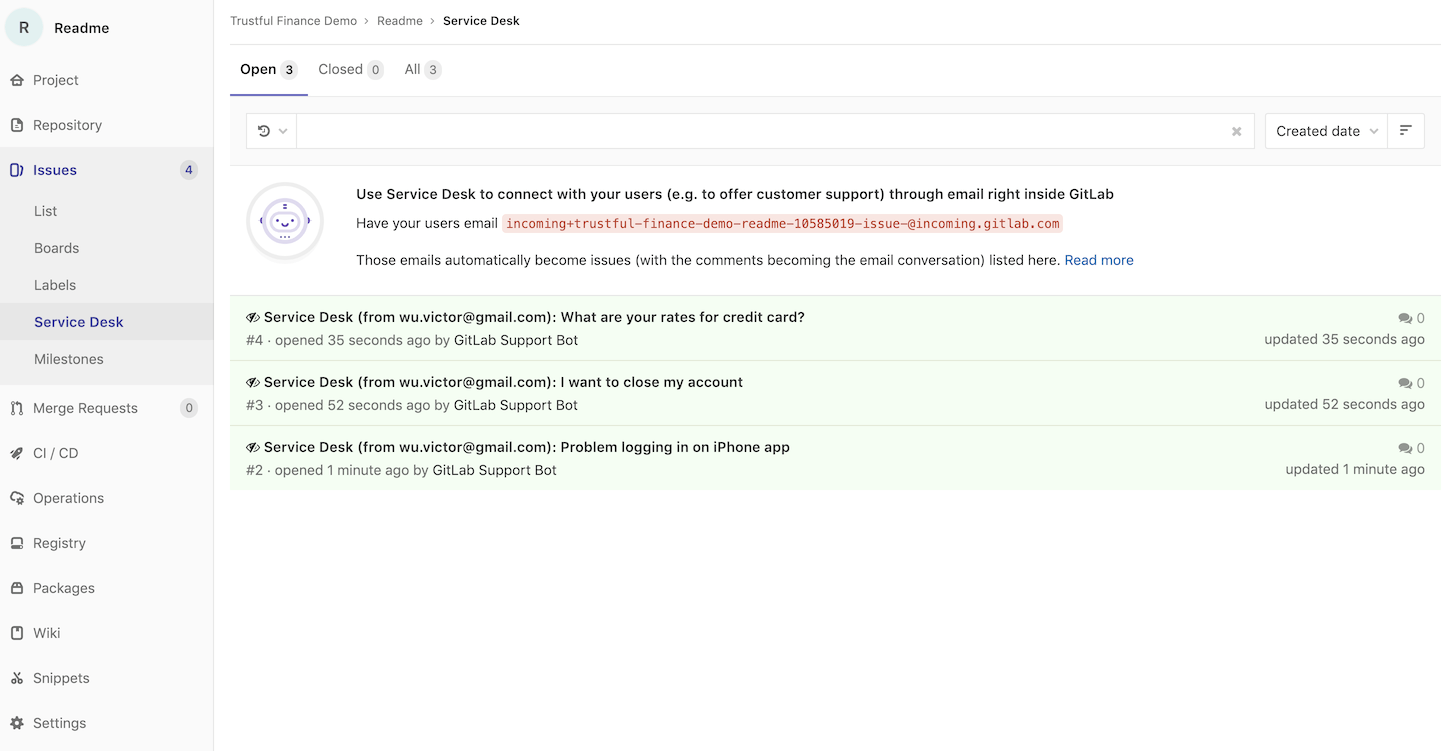
Task: Expand the Issues section in the sidebar
Action: [106, 170]
